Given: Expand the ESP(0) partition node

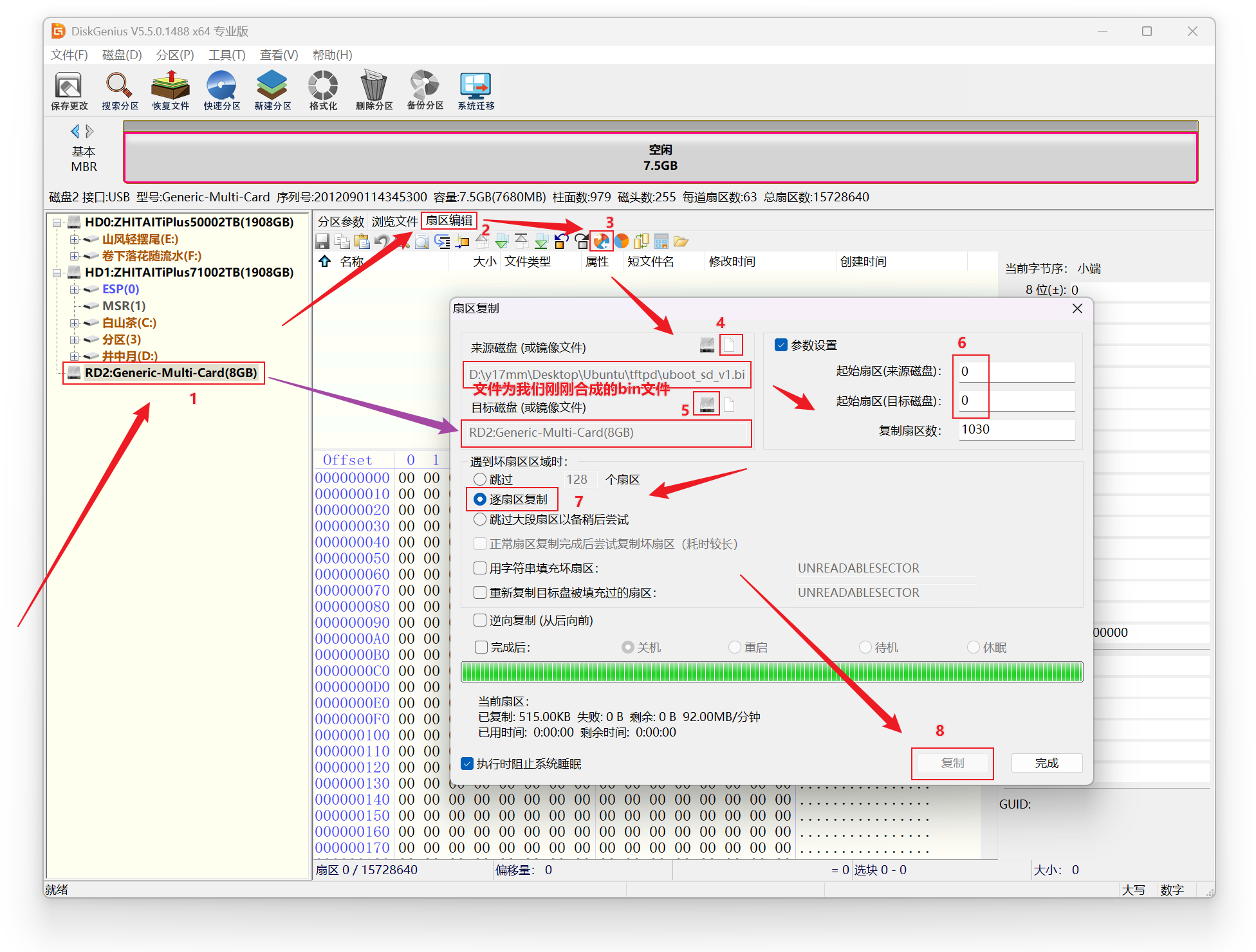Looking at the screenshot, I should click(x=74, y=289).
